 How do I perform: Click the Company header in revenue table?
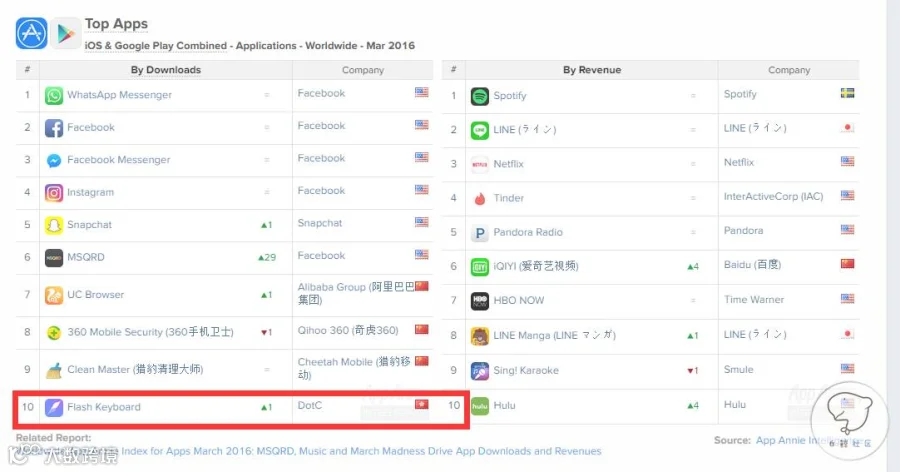[x=789, y=69]
